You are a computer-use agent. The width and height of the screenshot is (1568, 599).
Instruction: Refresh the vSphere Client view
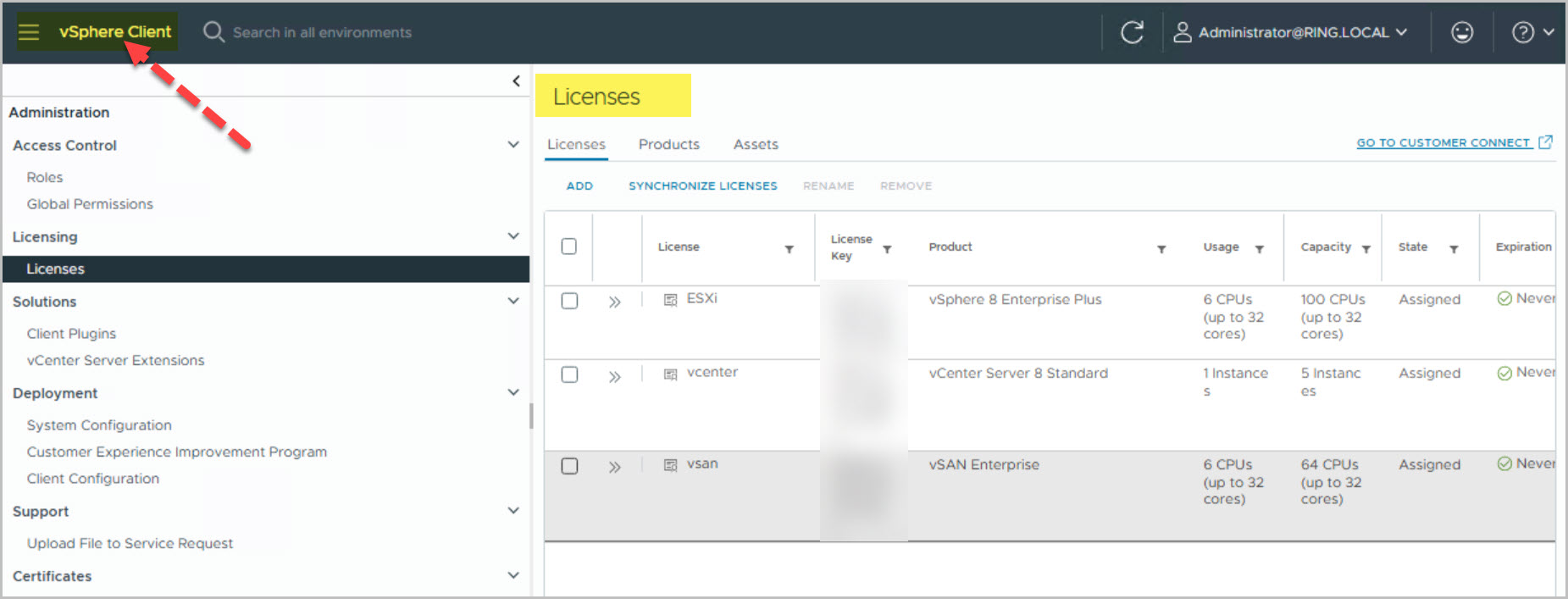click(x=1133, y=32)
